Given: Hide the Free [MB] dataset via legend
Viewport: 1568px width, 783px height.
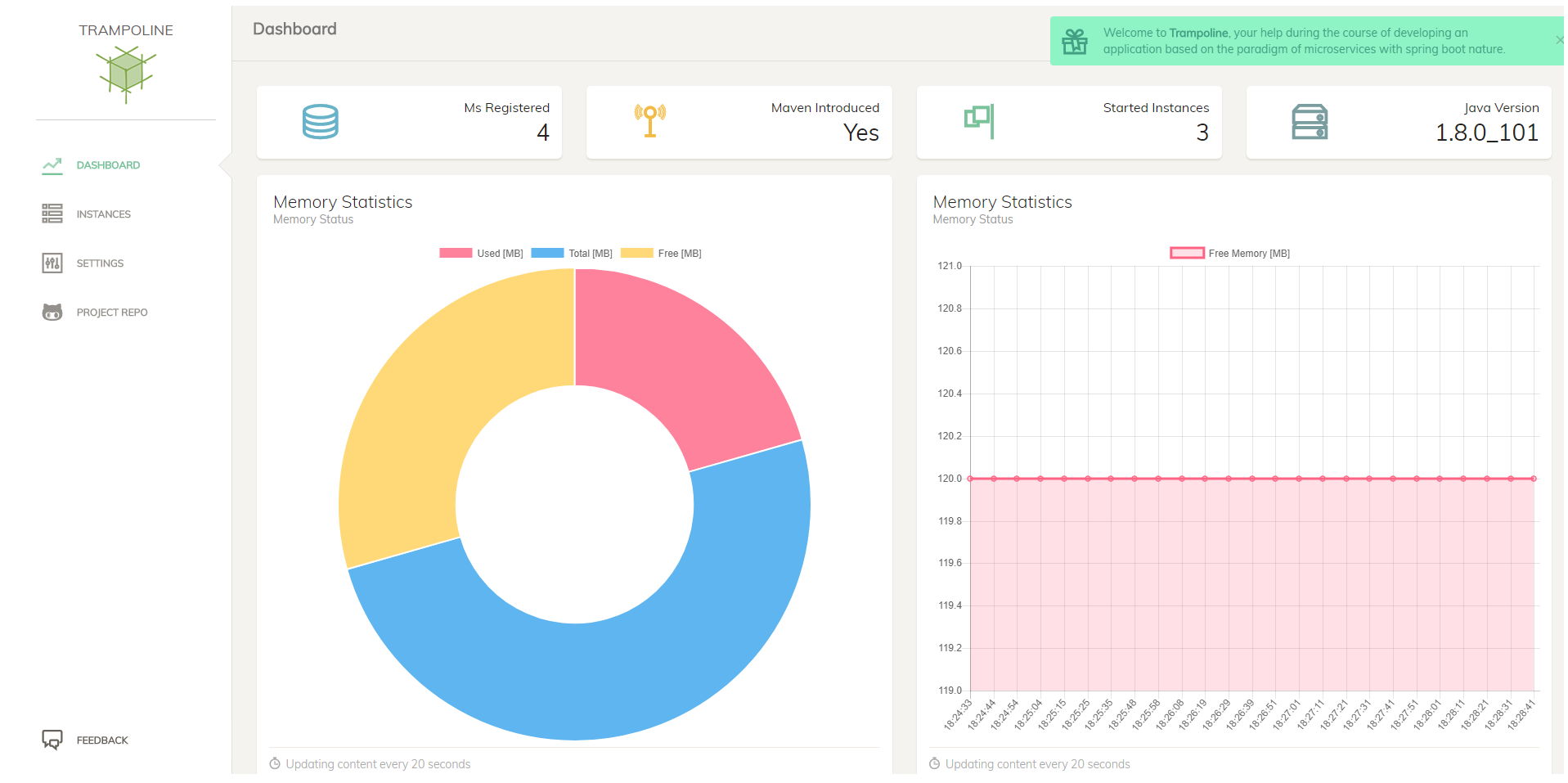Looking at the screenshot, I should 661,254.
